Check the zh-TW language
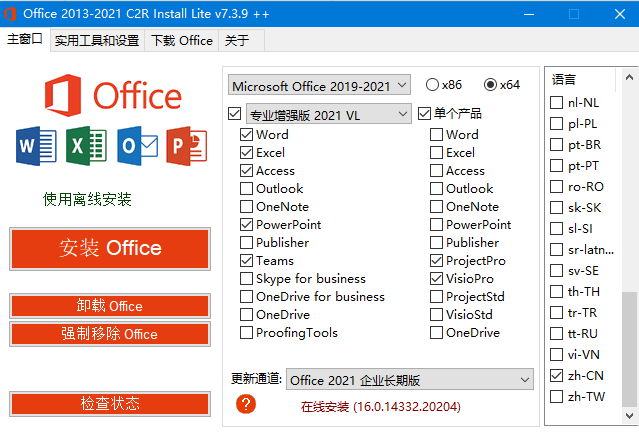The image size is (639, 434). pyautogui.click(x=557, y=397)
